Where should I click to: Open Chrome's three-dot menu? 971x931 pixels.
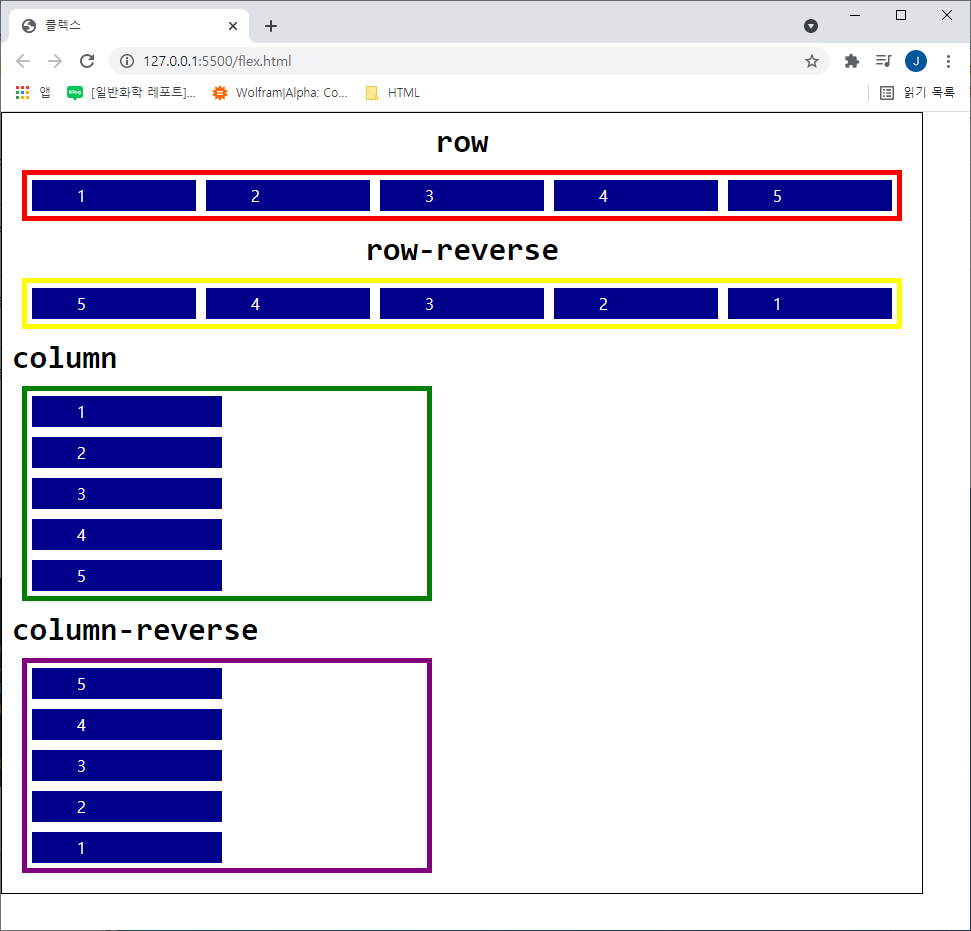pyautogui.click(x=948, y=61)
